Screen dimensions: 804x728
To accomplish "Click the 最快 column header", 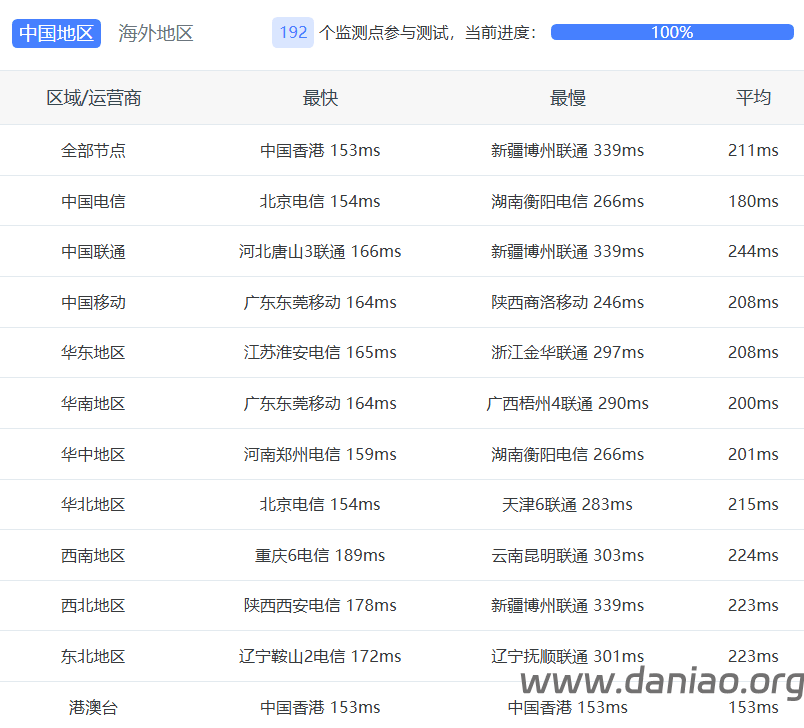I will click(320, 98).
